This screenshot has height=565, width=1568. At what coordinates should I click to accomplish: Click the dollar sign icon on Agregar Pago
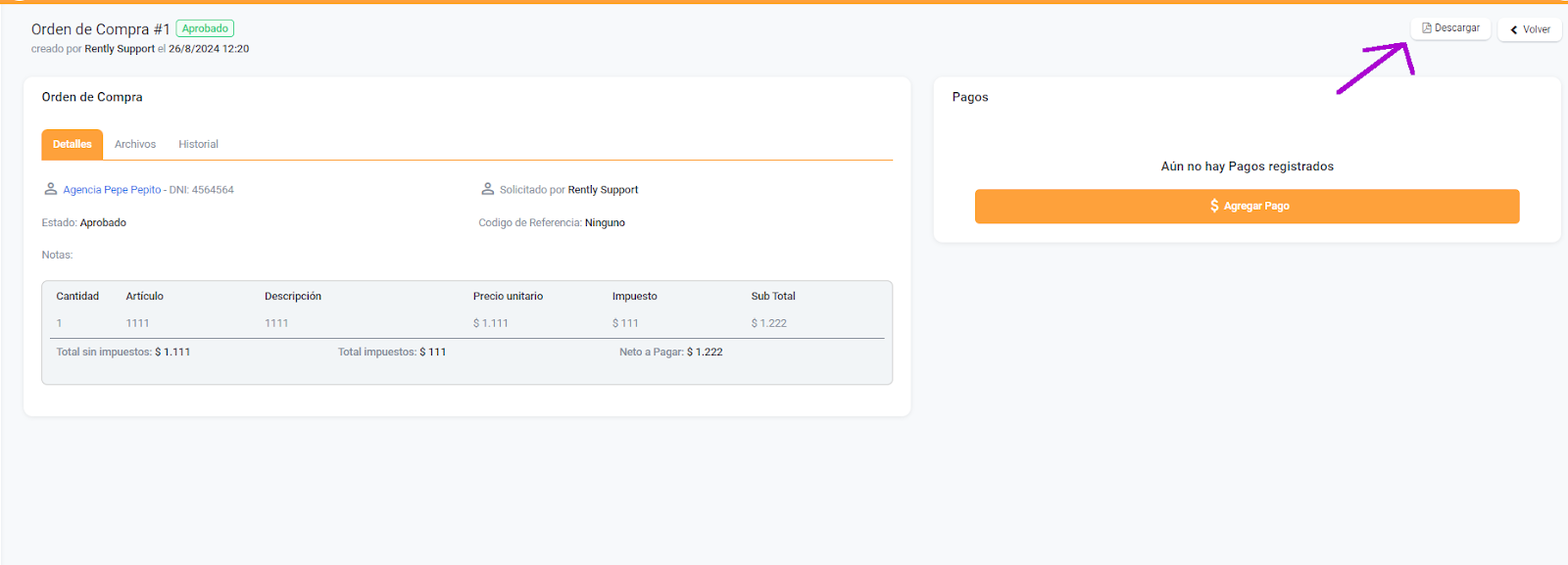click(1214, 206)
